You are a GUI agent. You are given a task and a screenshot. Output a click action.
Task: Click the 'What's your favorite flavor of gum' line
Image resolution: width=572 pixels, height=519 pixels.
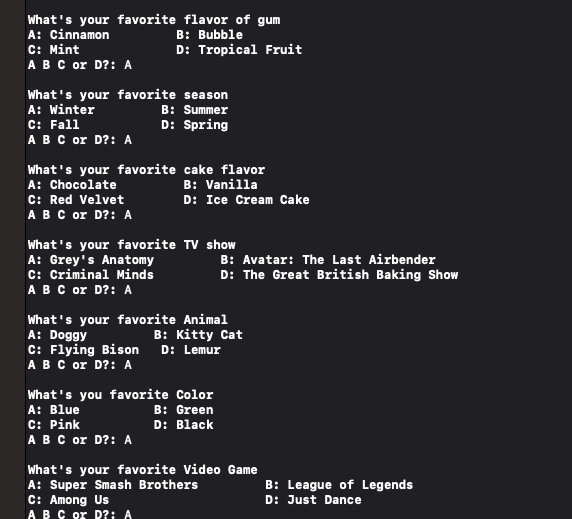coord(154,20)
